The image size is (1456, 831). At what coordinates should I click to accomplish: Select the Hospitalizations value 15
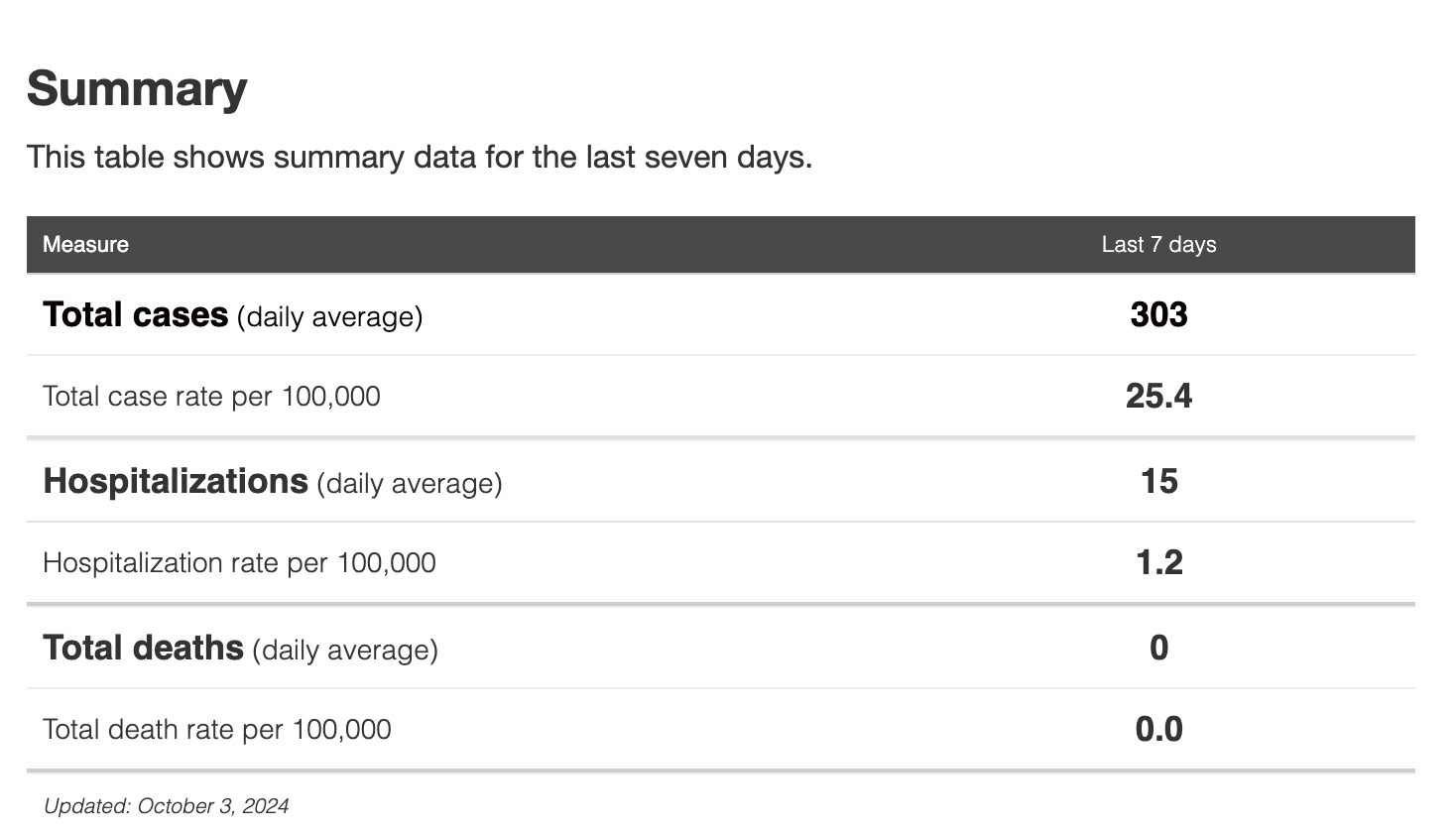[1158, 482]
